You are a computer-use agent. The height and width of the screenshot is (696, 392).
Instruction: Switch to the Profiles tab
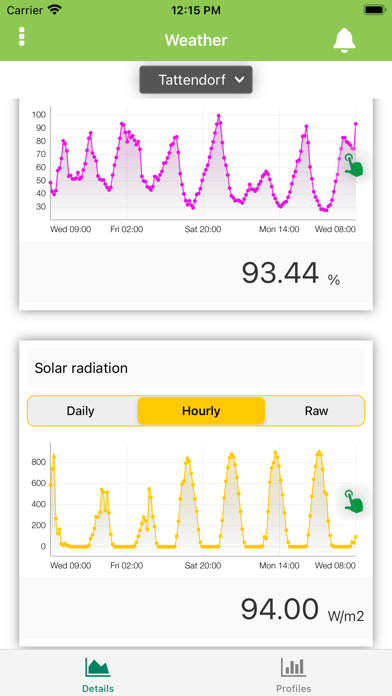tap(293, 675)
